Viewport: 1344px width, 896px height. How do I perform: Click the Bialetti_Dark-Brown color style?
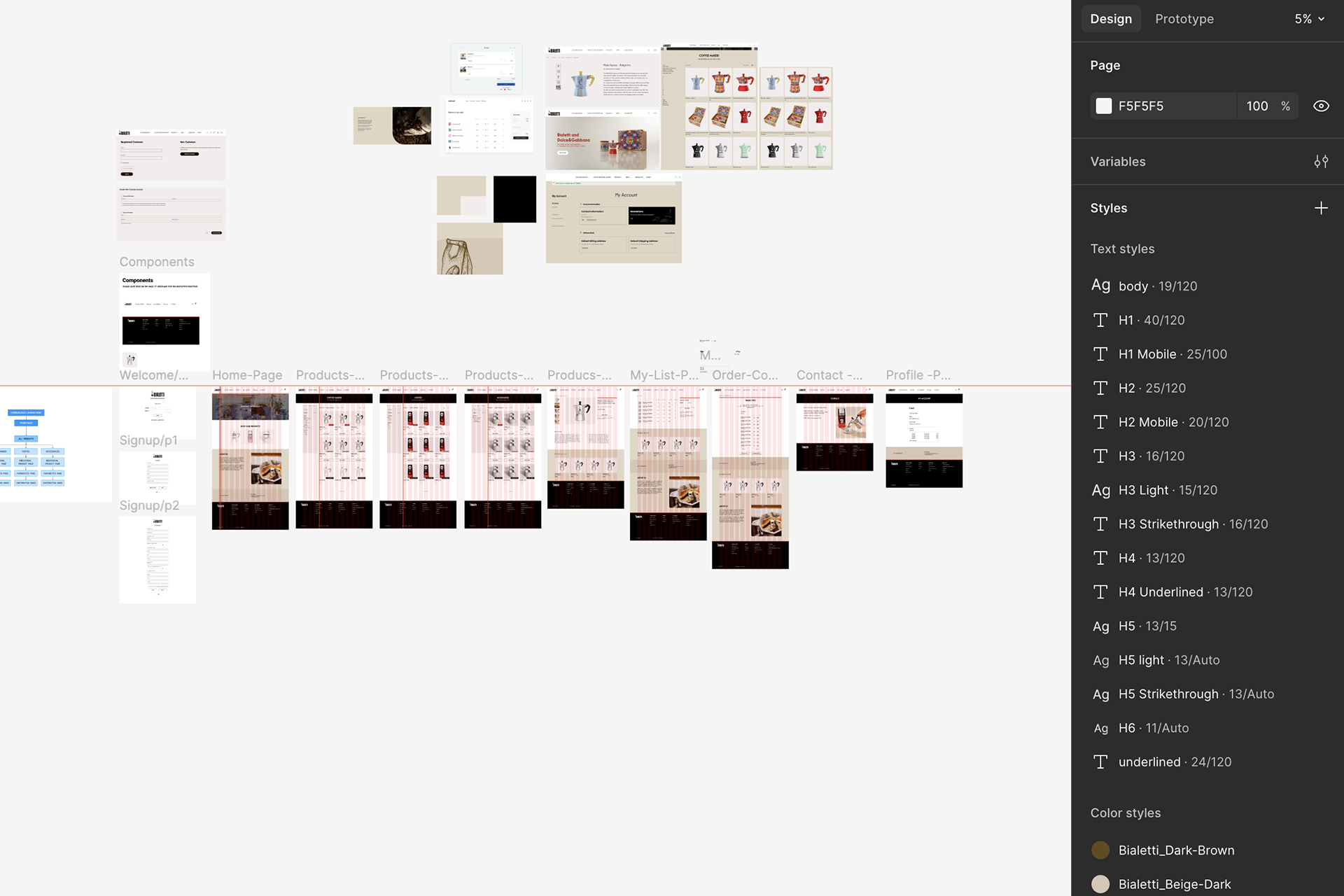click(x=1176, y=850)
